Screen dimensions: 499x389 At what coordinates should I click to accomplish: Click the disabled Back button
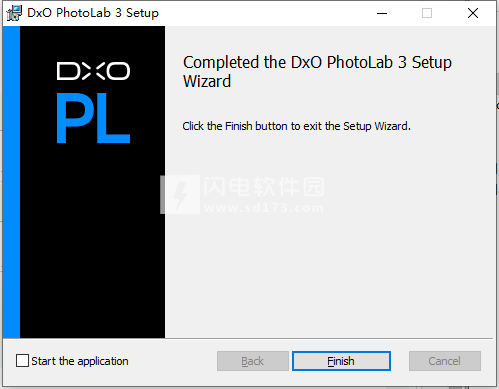(253, 361)
